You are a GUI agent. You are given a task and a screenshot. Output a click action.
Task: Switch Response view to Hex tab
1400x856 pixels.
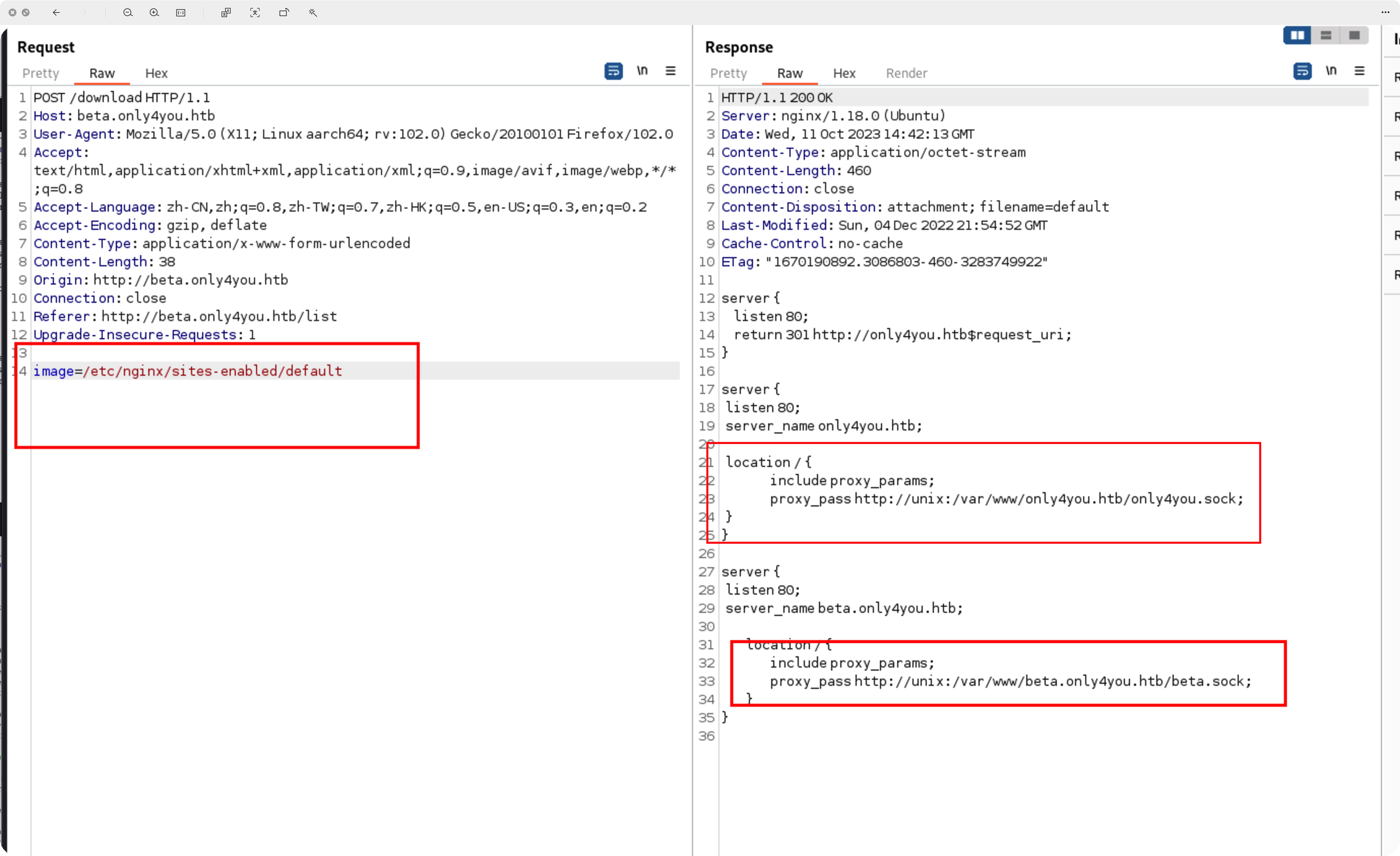click(844, 73)
